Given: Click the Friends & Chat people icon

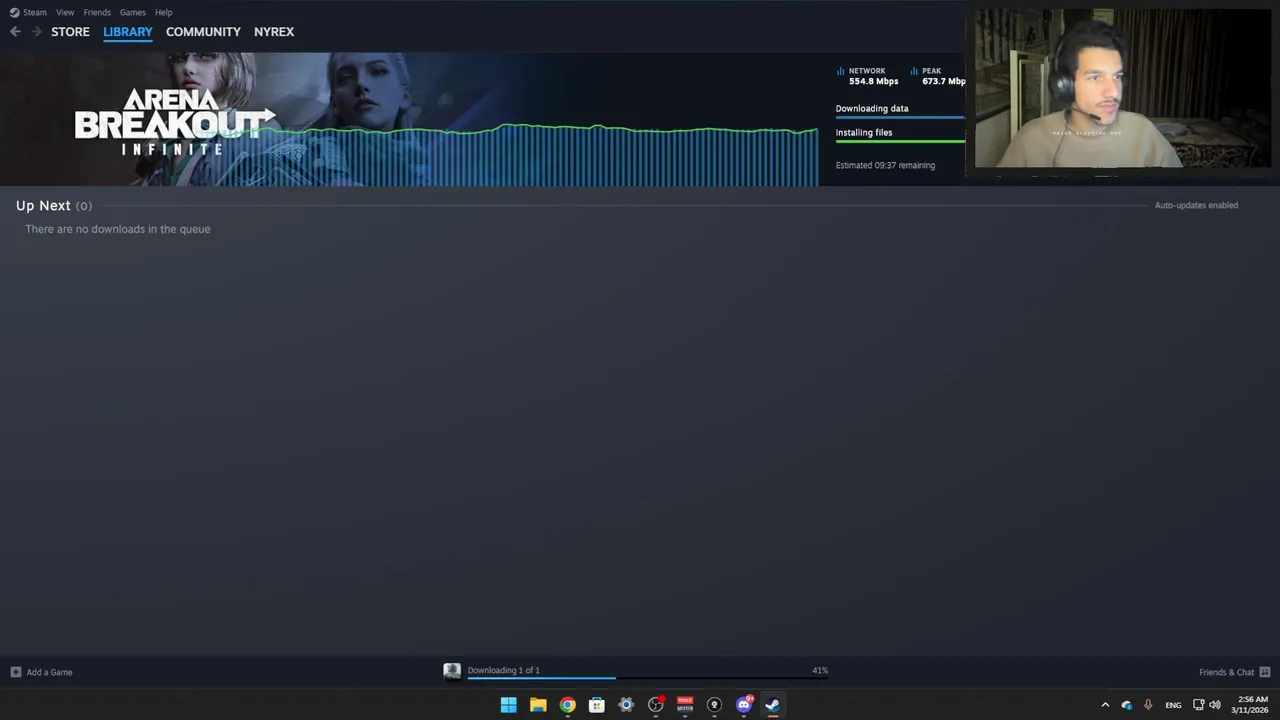Looking at the screenshot, I should coord(1265,672).
